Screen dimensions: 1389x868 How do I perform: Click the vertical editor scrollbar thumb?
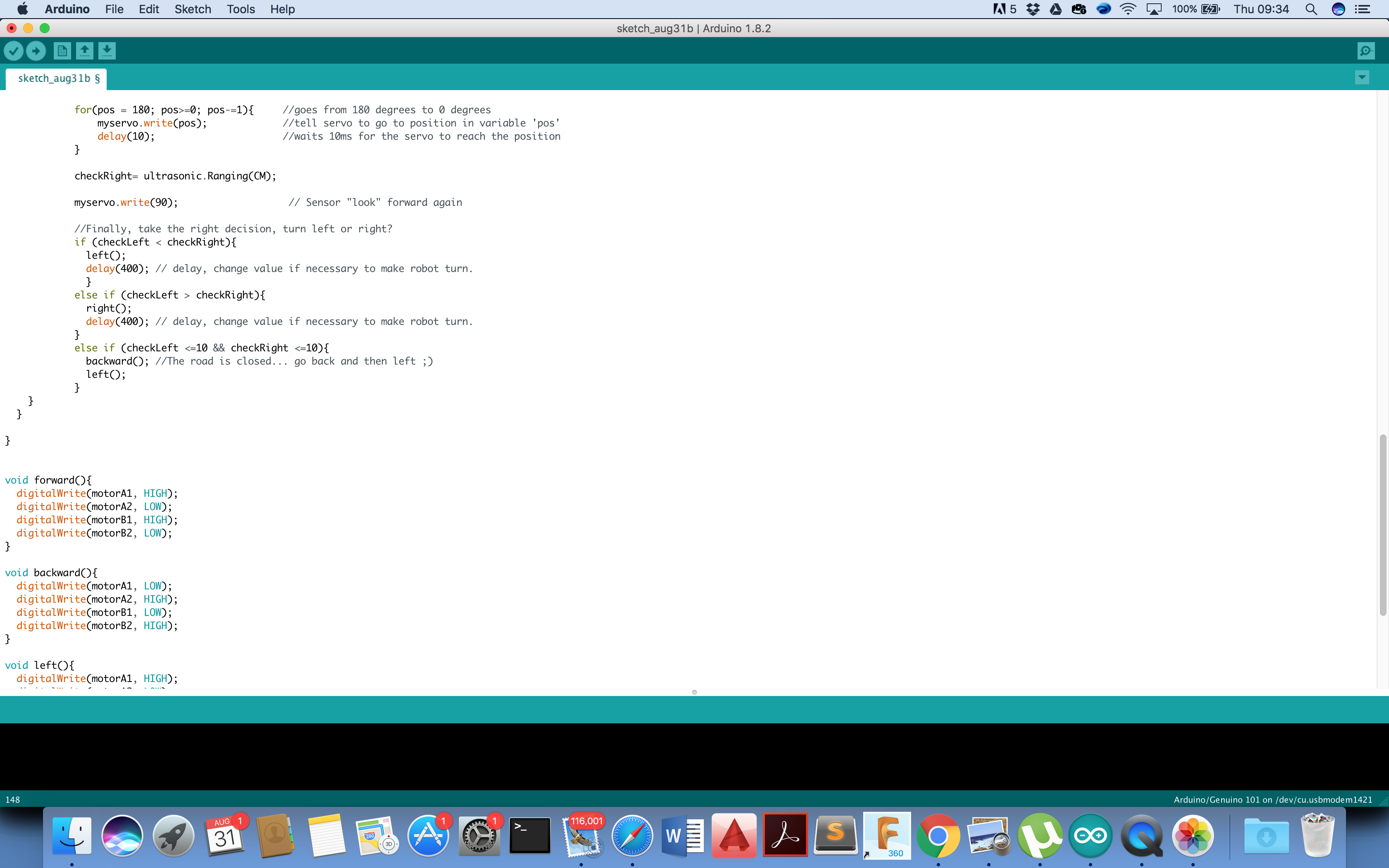pos(1383,525)
